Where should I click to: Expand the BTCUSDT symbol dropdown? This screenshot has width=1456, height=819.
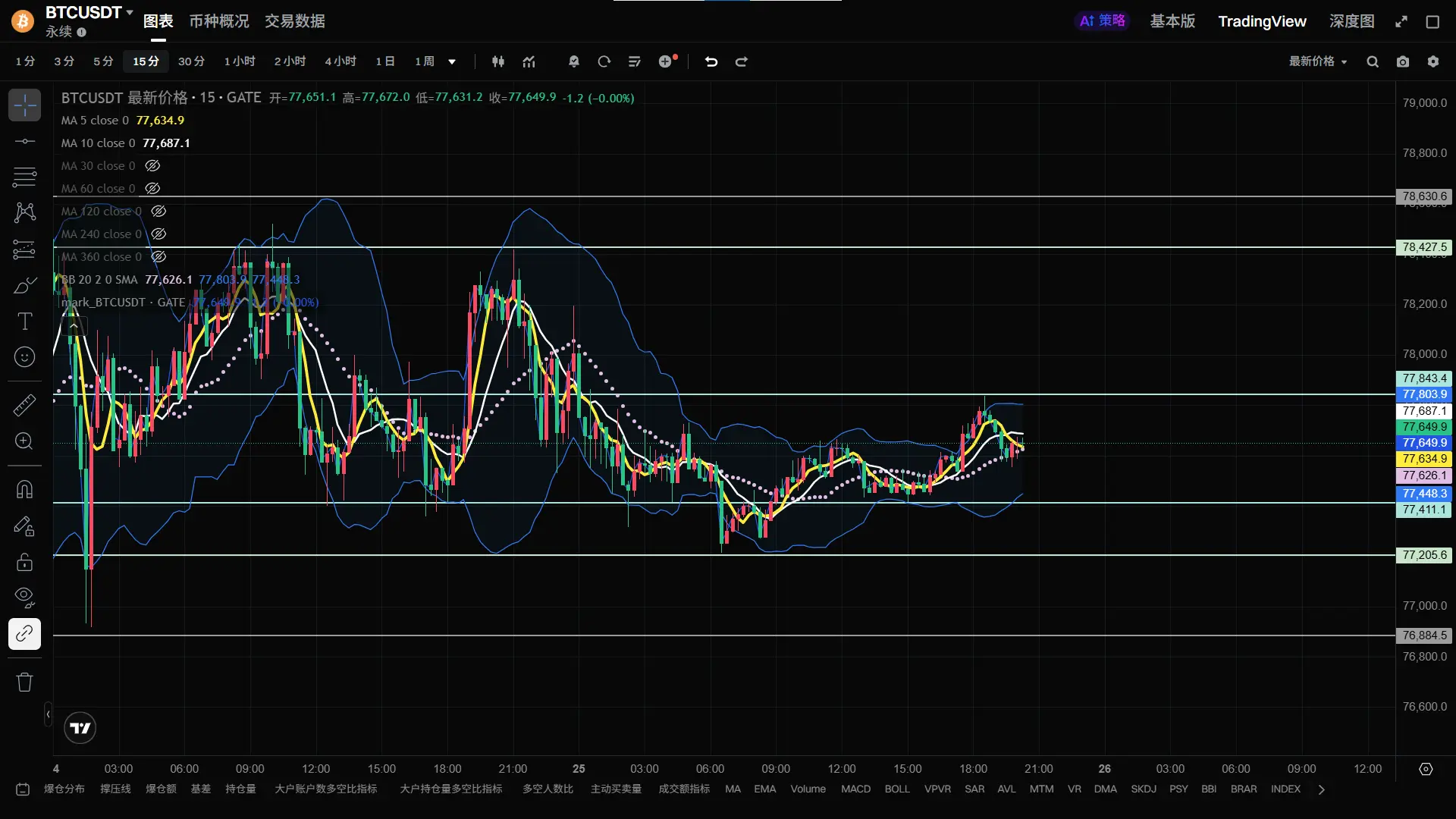coord(130,12)
